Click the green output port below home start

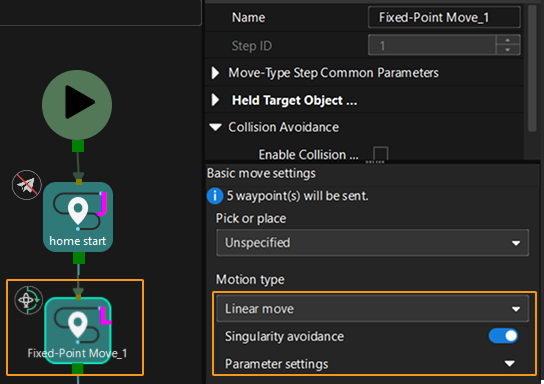click(x=79, y=258)
